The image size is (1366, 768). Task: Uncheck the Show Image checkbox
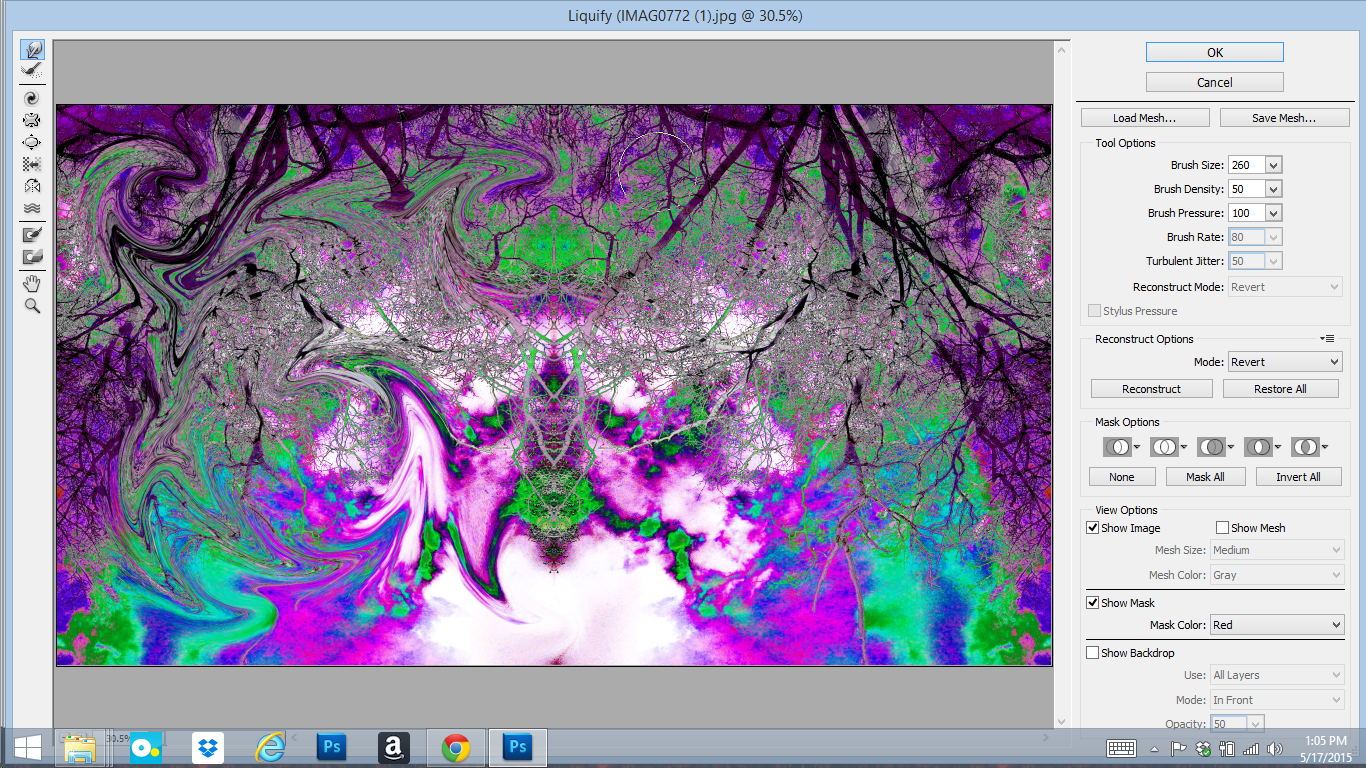(x=1093, y=528)
